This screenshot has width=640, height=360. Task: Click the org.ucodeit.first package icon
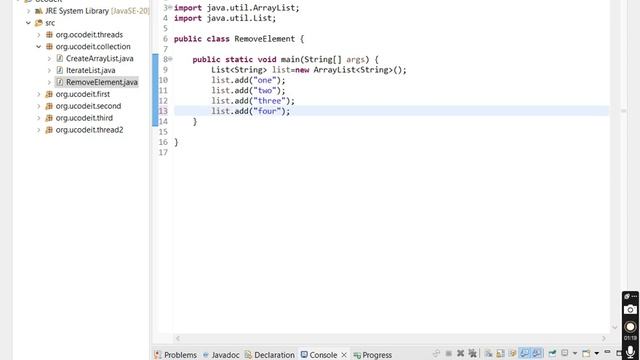(x=49, y=94)
